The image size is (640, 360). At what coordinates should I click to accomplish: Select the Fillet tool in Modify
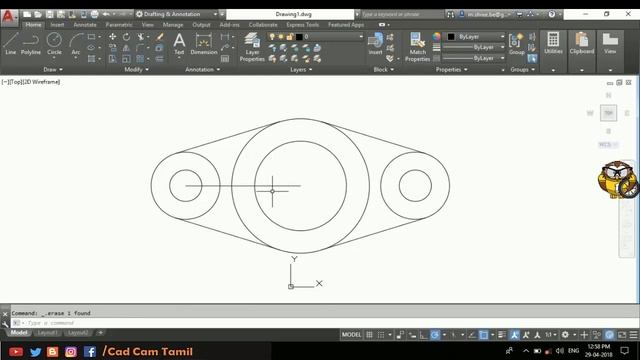tap(140, 48)
